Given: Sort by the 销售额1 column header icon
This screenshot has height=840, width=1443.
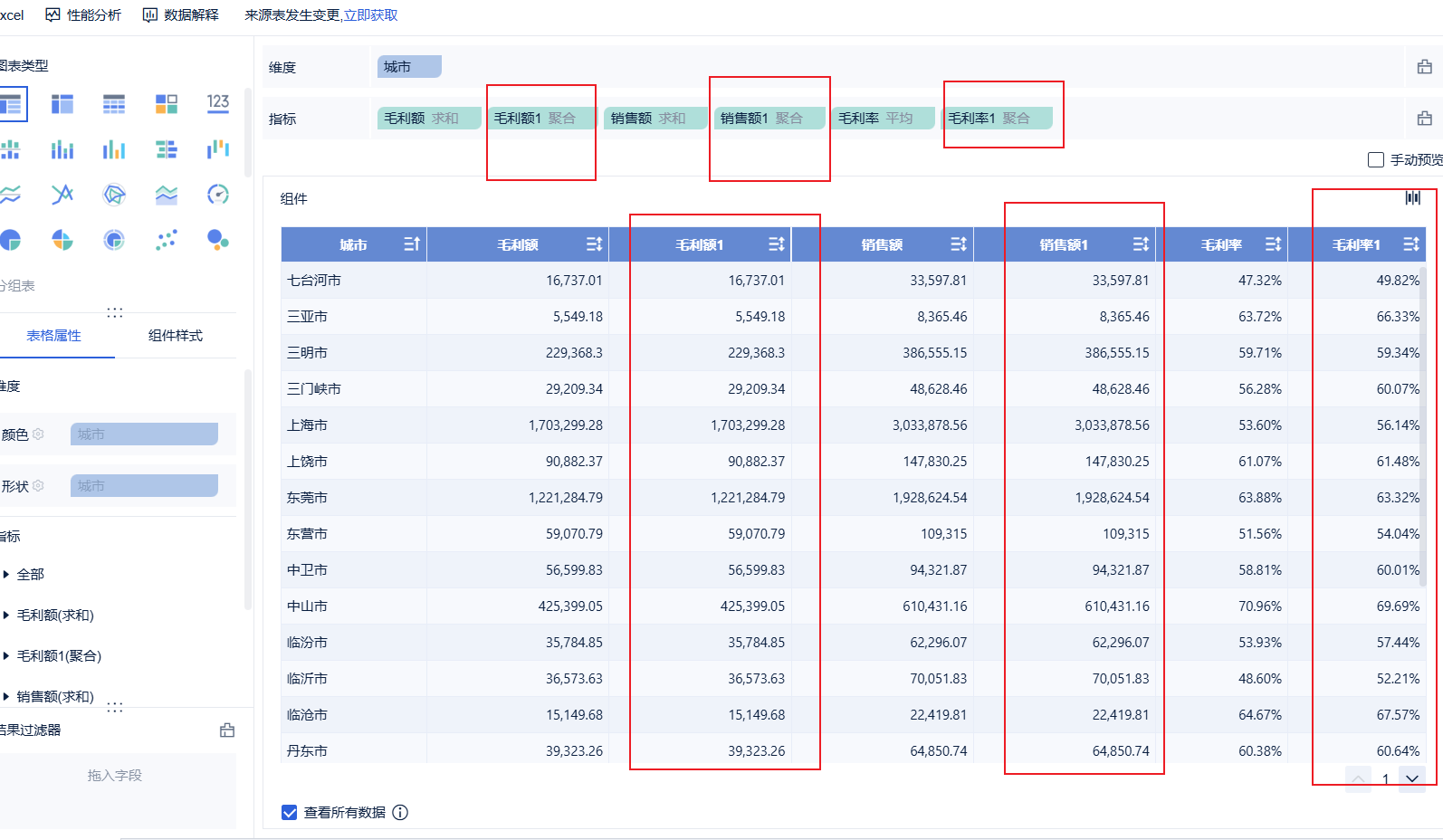Looking at the screenshot, I should point(1141,244).
